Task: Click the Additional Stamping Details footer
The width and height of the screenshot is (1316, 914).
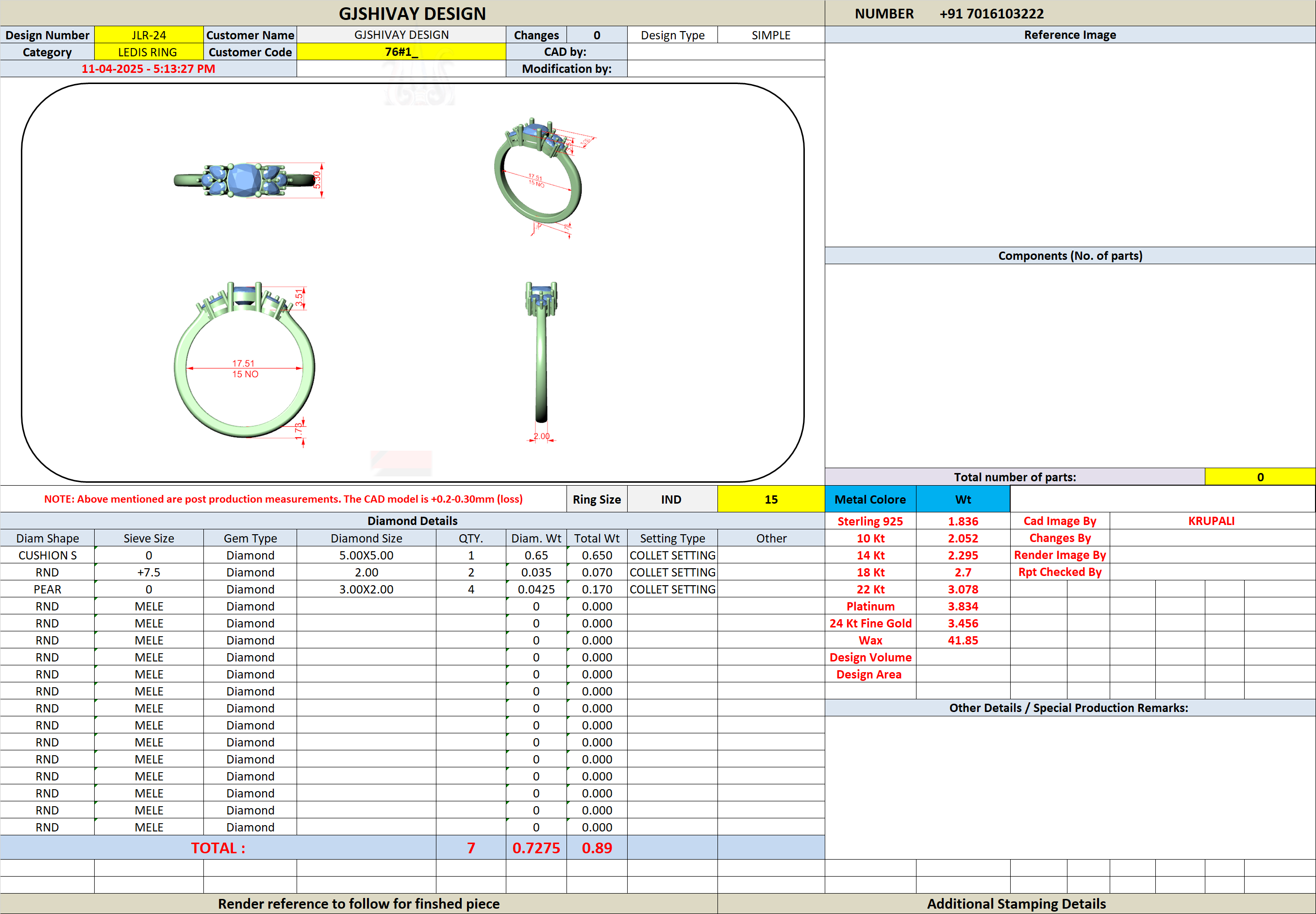Action: 1016,904
